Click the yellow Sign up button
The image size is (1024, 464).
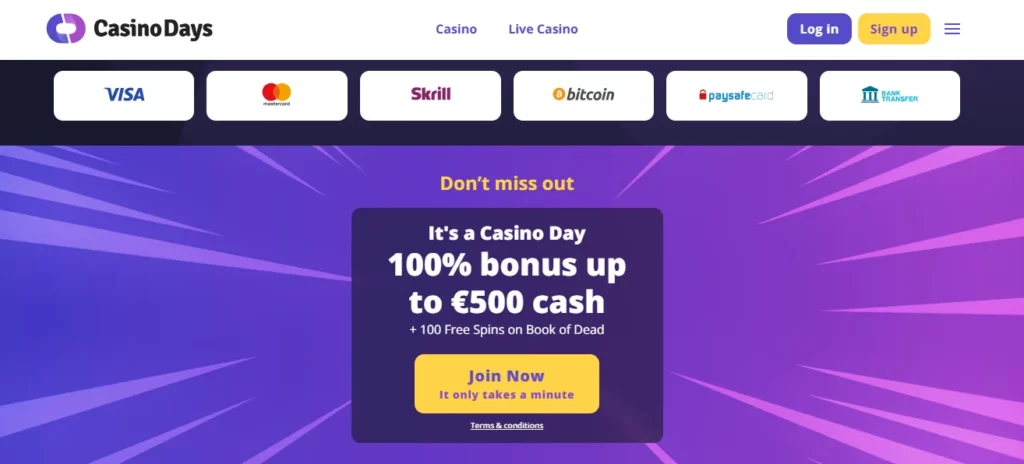click(x=893, y=29)
